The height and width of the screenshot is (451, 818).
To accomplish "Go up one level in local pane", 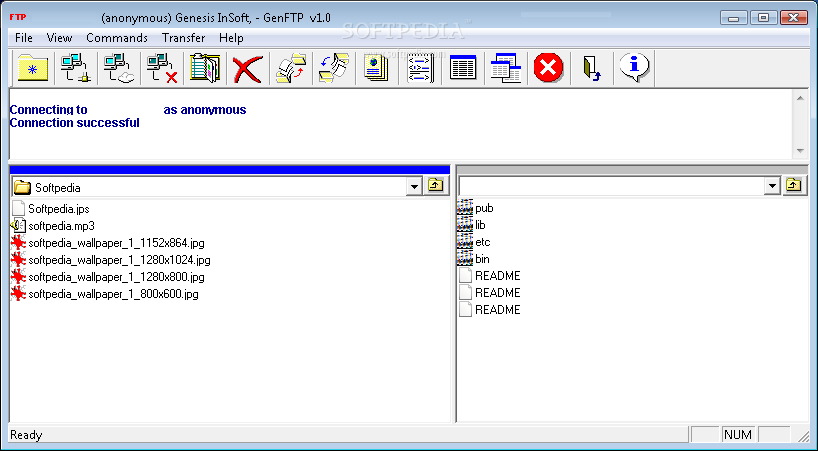I will click(436, 185).
